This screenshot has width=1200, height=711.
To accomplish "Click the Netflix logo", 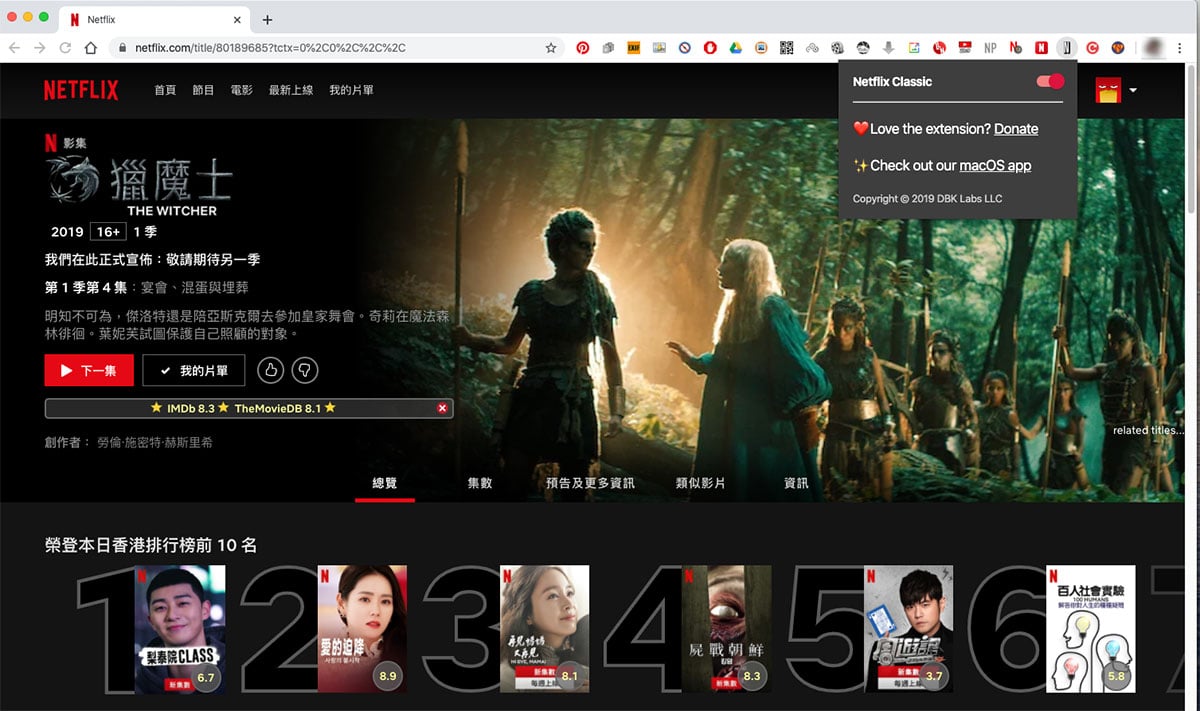I will [81, 90].
